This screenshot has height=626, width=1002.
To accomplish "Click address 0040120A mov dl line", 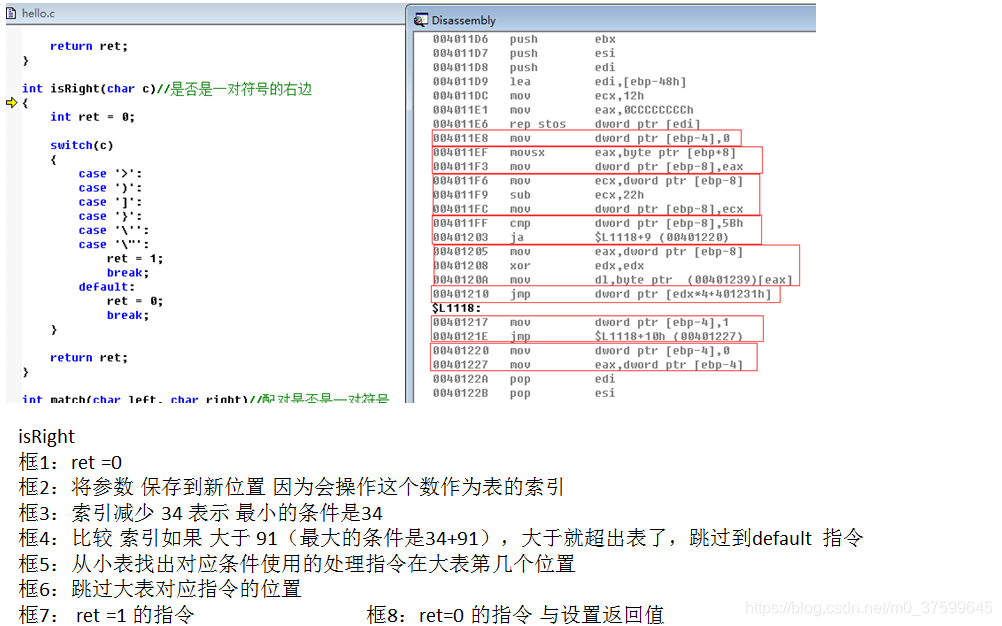I will (613, 280).
